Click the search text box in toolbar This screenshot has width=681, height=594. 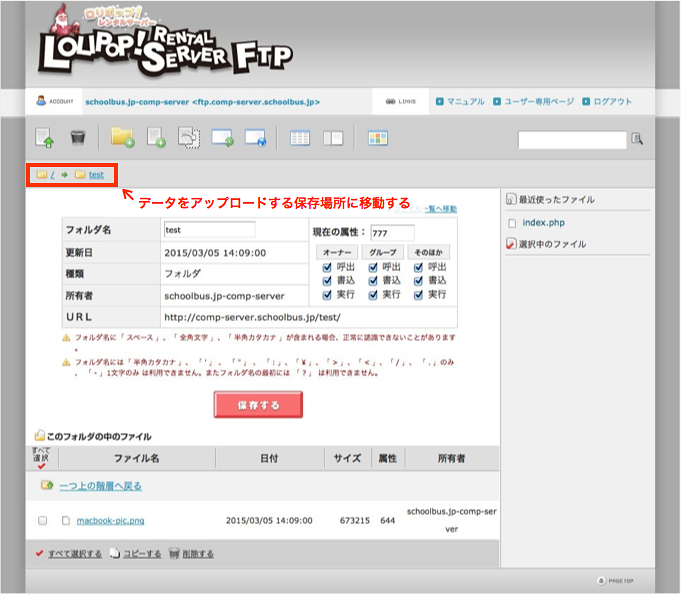[572, 140]
